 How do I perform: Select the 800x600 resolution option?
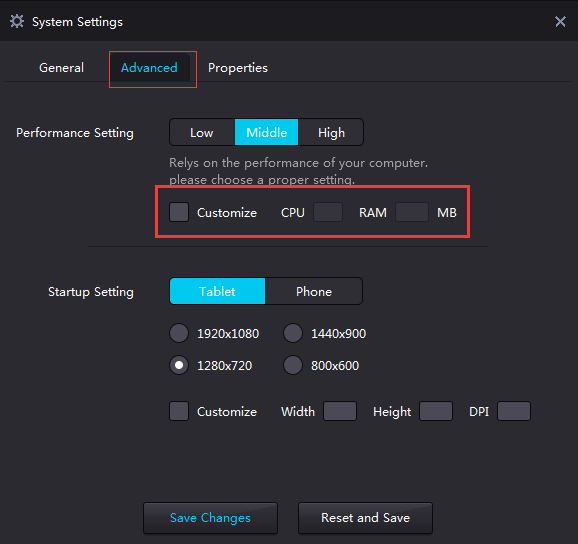pyautogui.click(x=293, y=365)
